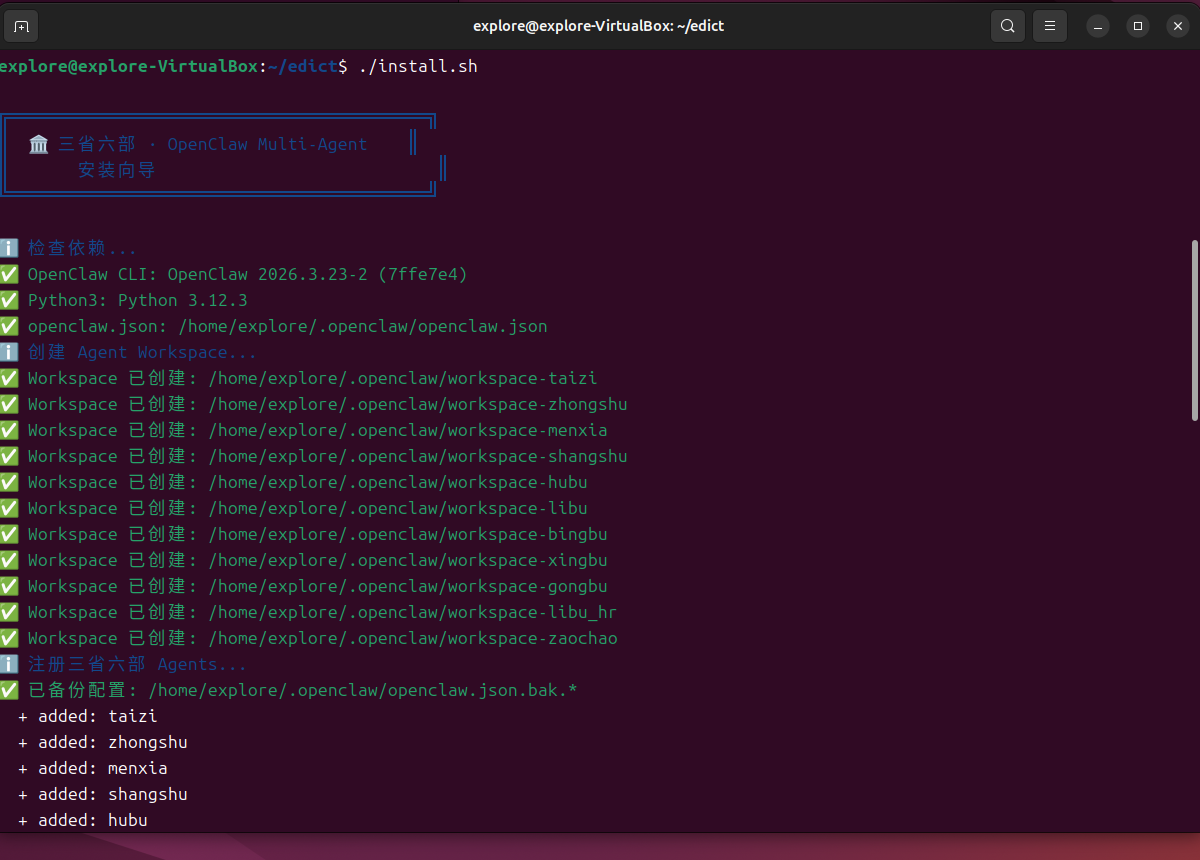The width and height of the screenshot is (1200, 860).
Task: Click the info icon beside 注册三省六部
Action: coord(9,664)
